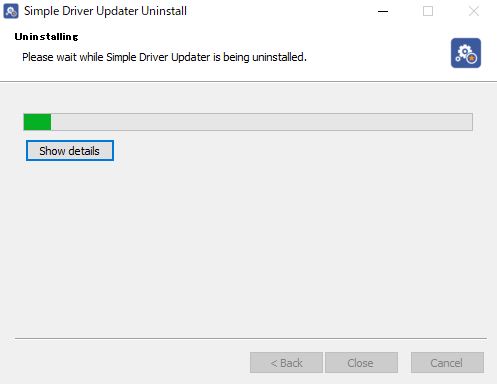Click the disabled Back button
Screen dimensions: 497x384
[286, 362]
